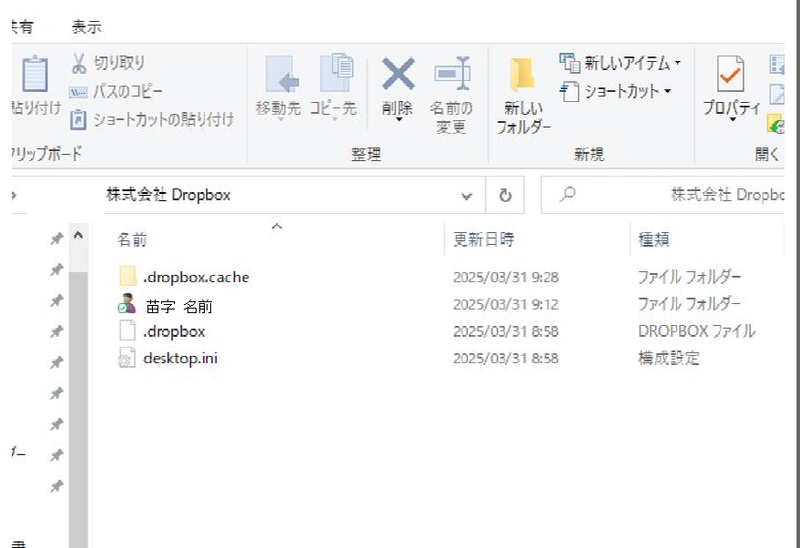Expand the プロパティ dropdown arrow
Screen dimensions: 800x548
coord(732,119)
